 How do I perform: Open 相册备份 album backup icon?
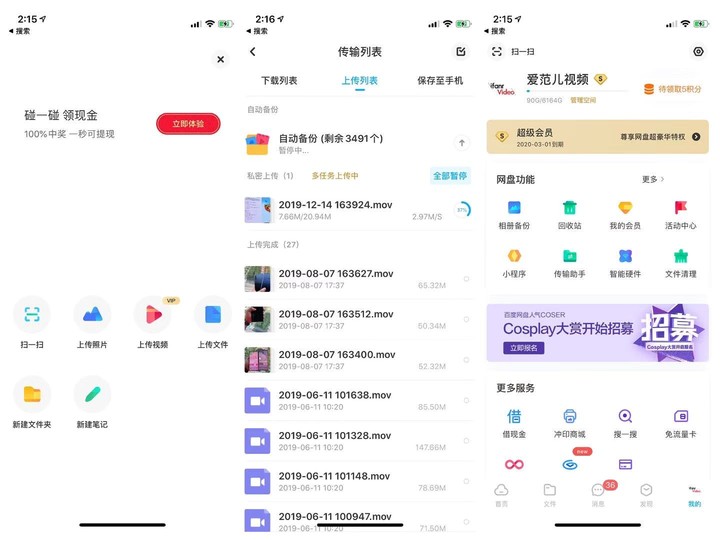tap(514, 208)
